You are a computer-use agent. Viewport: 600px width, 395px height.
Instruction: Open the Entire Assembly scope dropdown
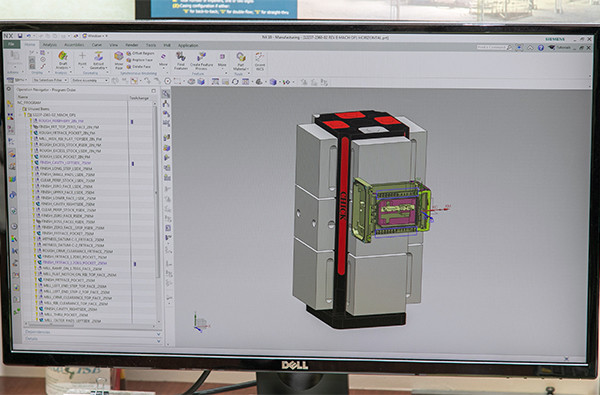90,80
